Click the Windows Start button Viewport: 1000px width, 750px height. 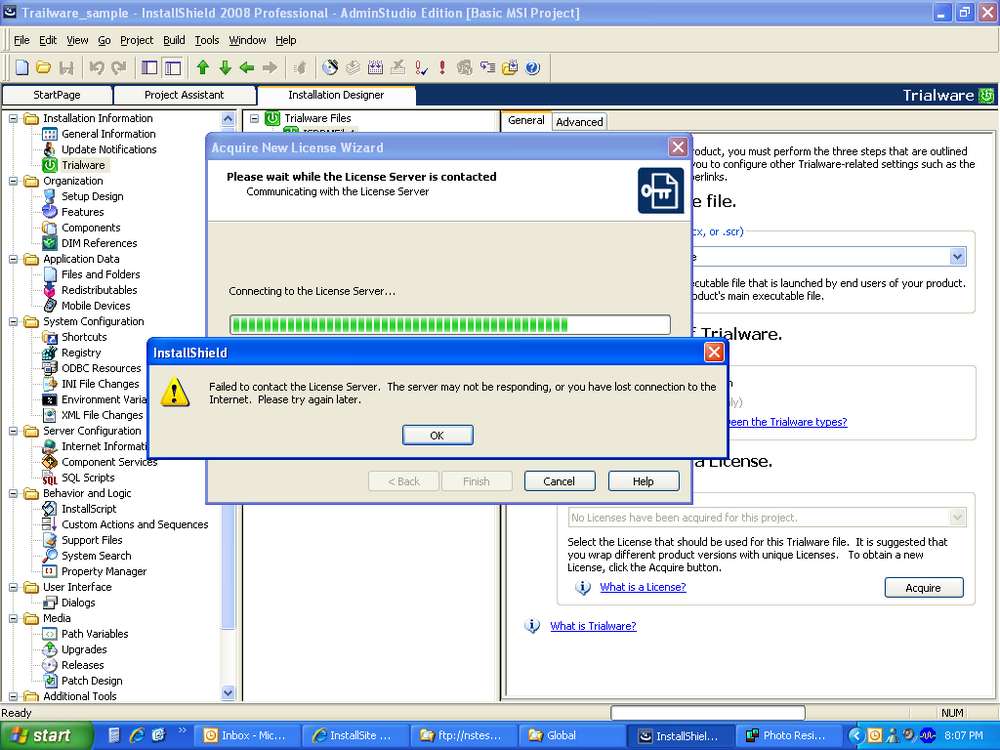coord(40,735)
